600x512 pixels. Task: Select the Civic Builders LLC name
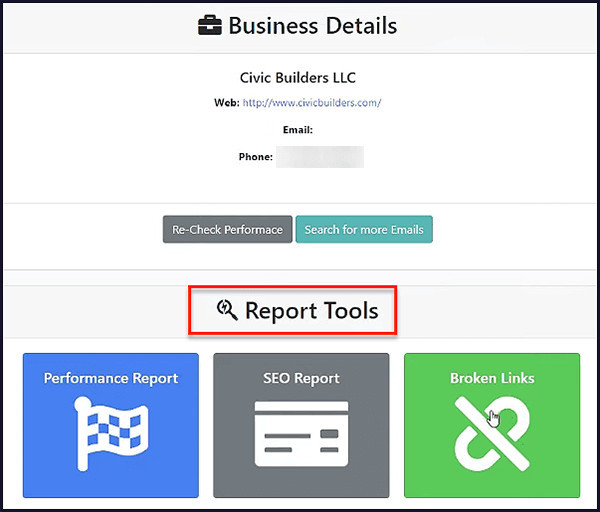[x=298, y=78]
